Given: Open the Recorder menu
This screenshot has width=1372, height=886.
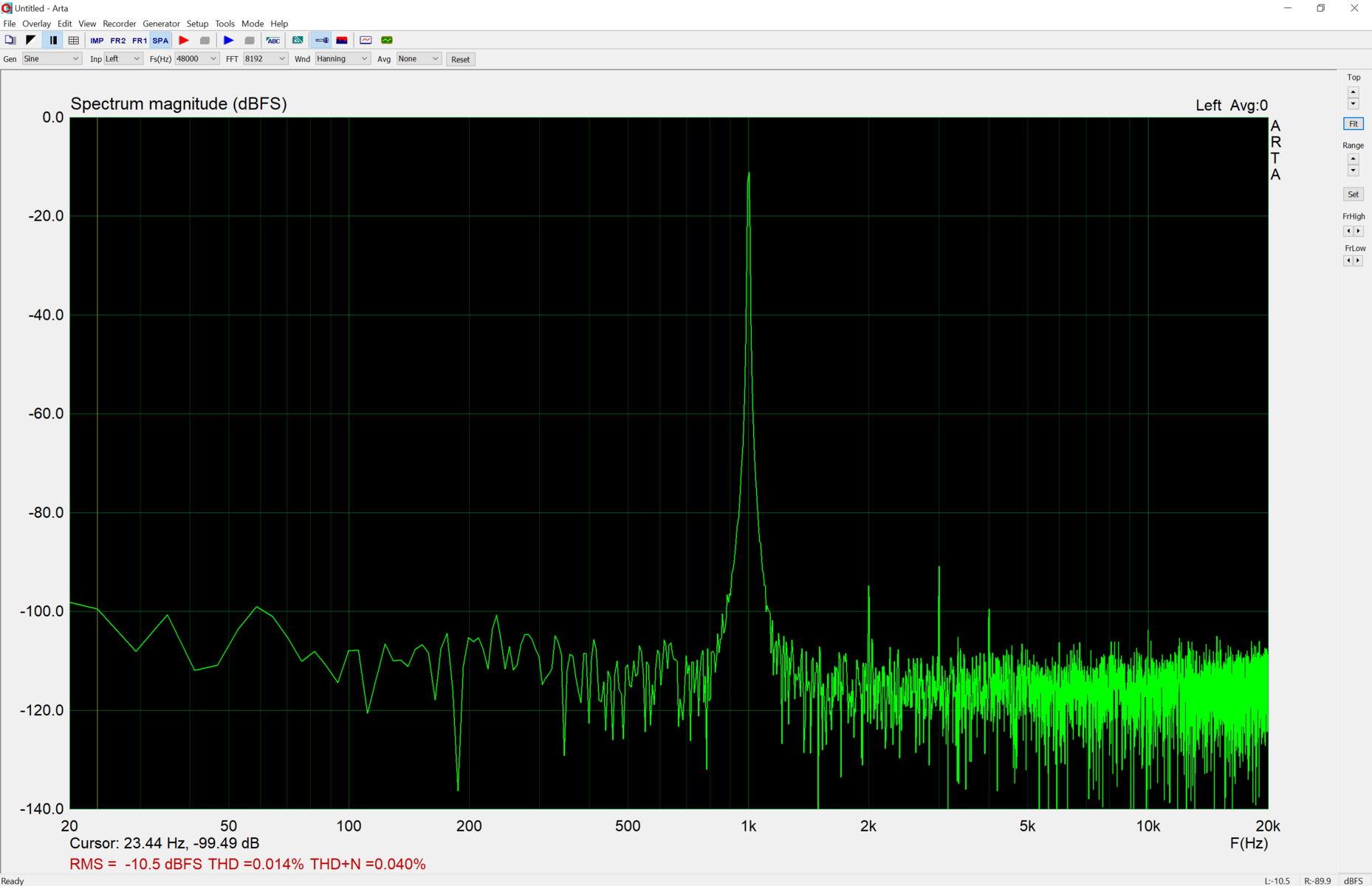Looking at the screenshot, I should [119, 24].
